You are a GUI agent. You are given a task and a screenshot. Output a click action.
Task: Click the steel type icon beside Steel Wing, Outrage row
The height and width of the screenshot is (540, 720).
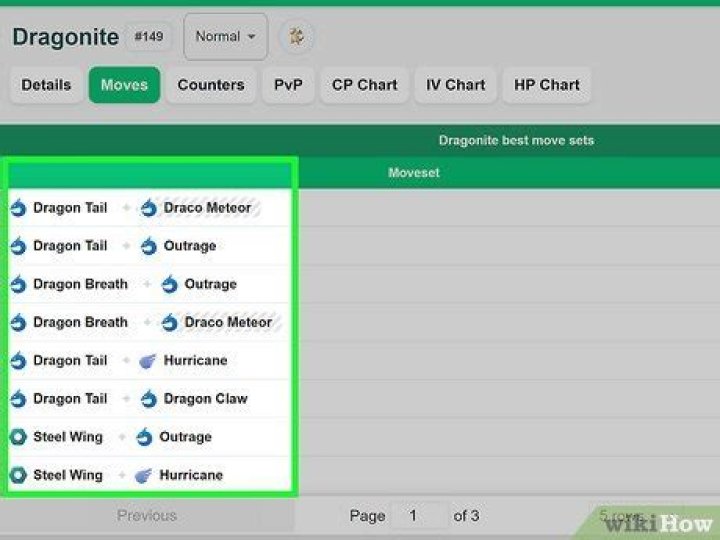(x=19, y=437)
